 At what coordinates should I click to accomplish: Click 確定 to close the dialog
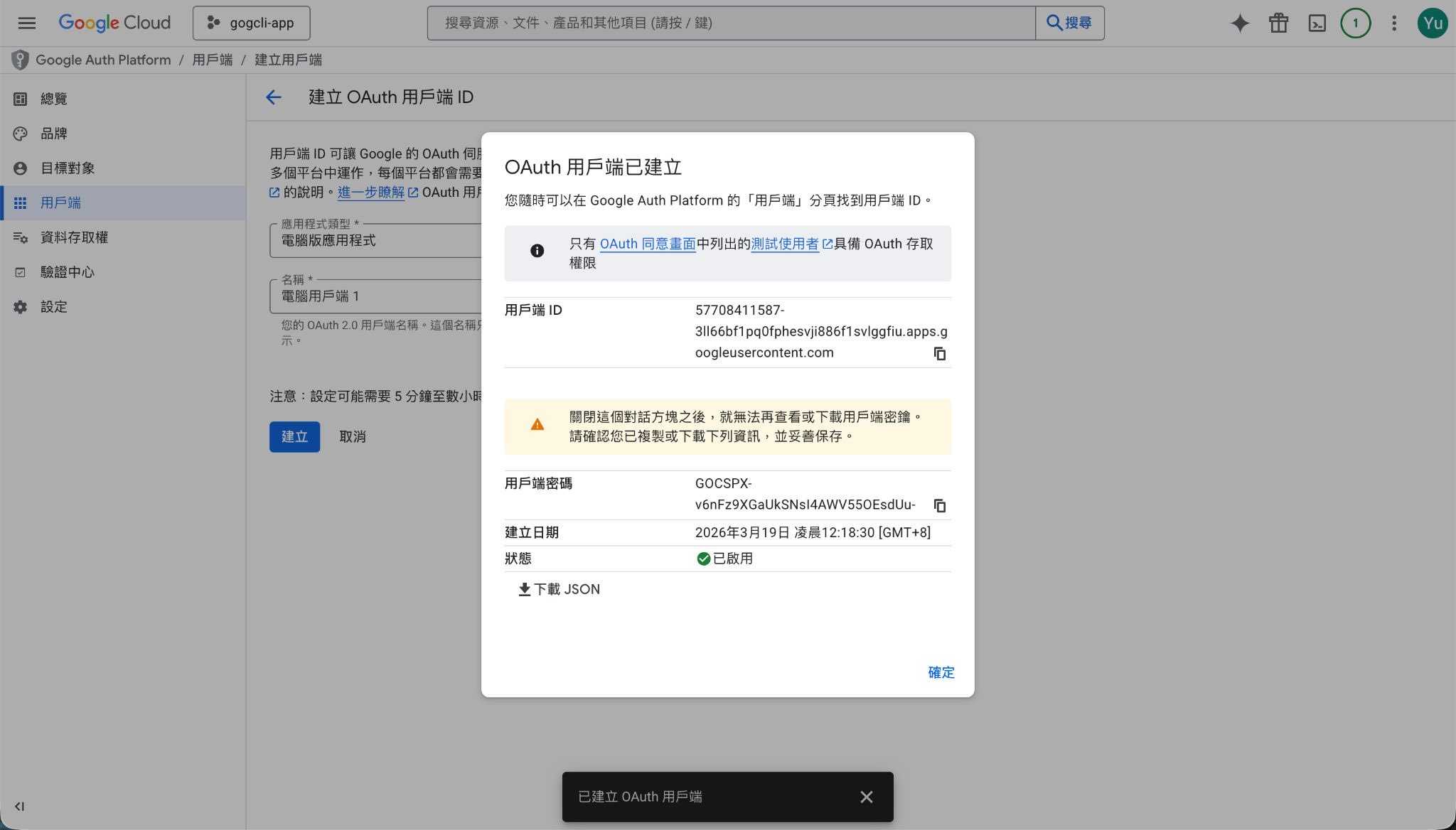tap(941, 672)
